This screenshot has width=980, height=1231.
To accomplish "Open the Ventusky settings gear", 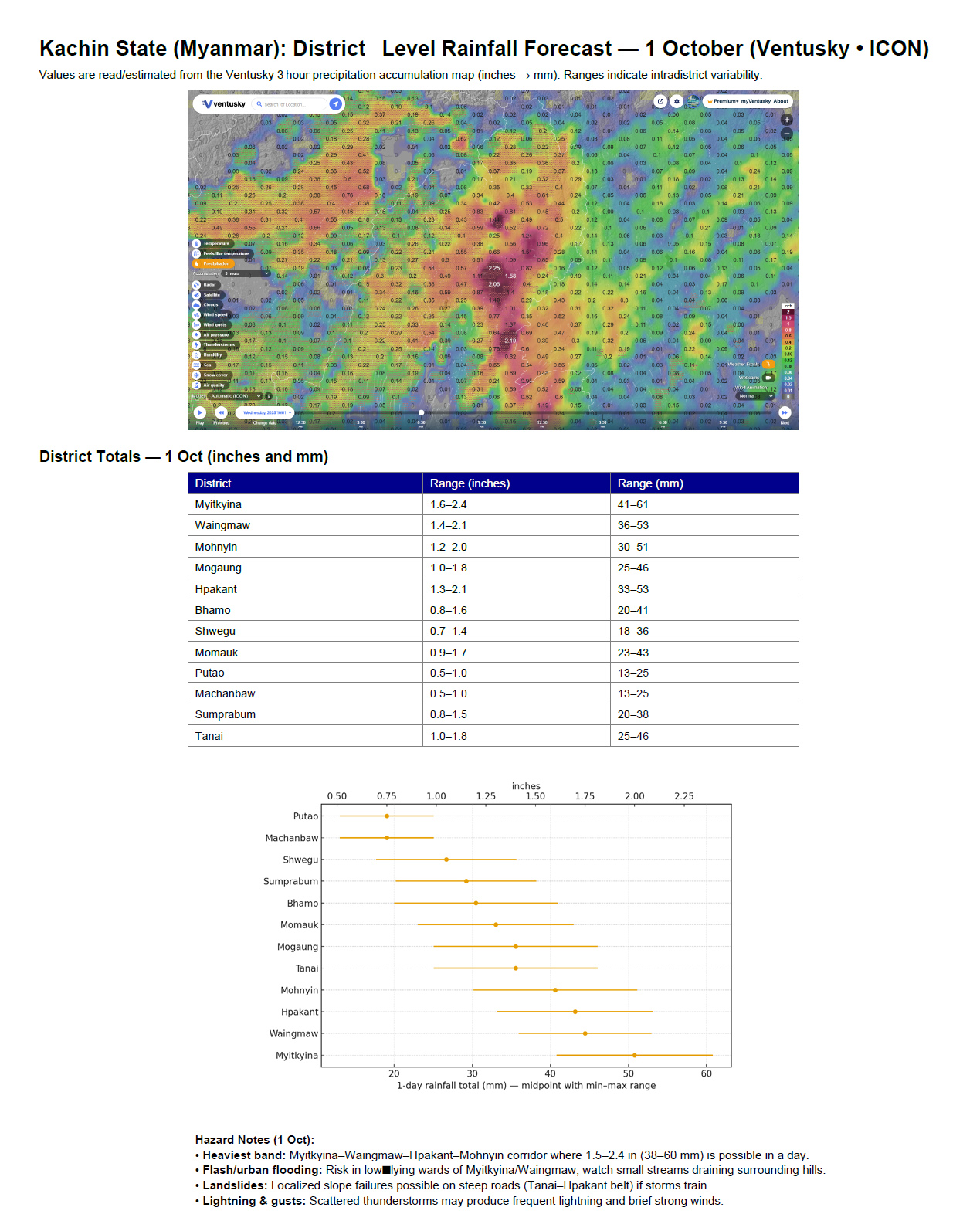I will [677, 101].
